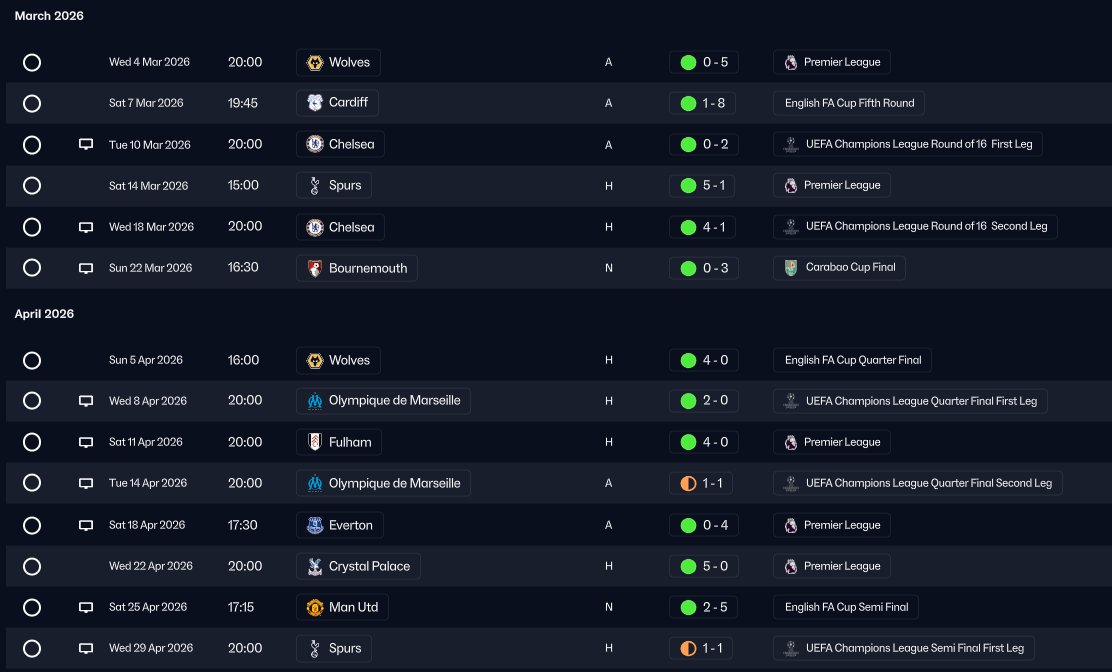Open UEFA Champions League Round of 16 Second Leg

[x=915, y=227]
